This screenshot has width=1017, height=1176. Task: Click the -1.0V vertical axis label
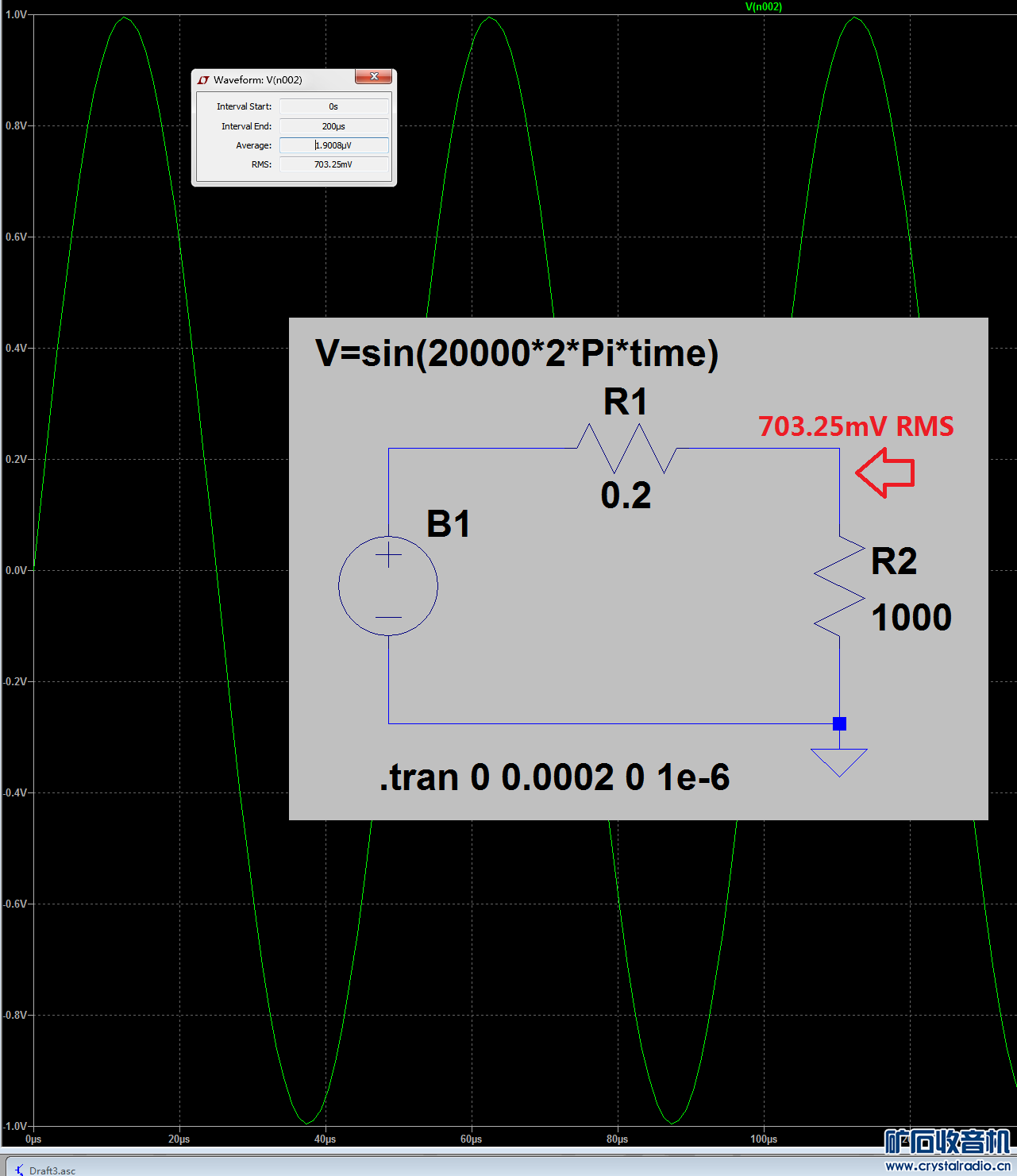click(x=14, y=1127)
